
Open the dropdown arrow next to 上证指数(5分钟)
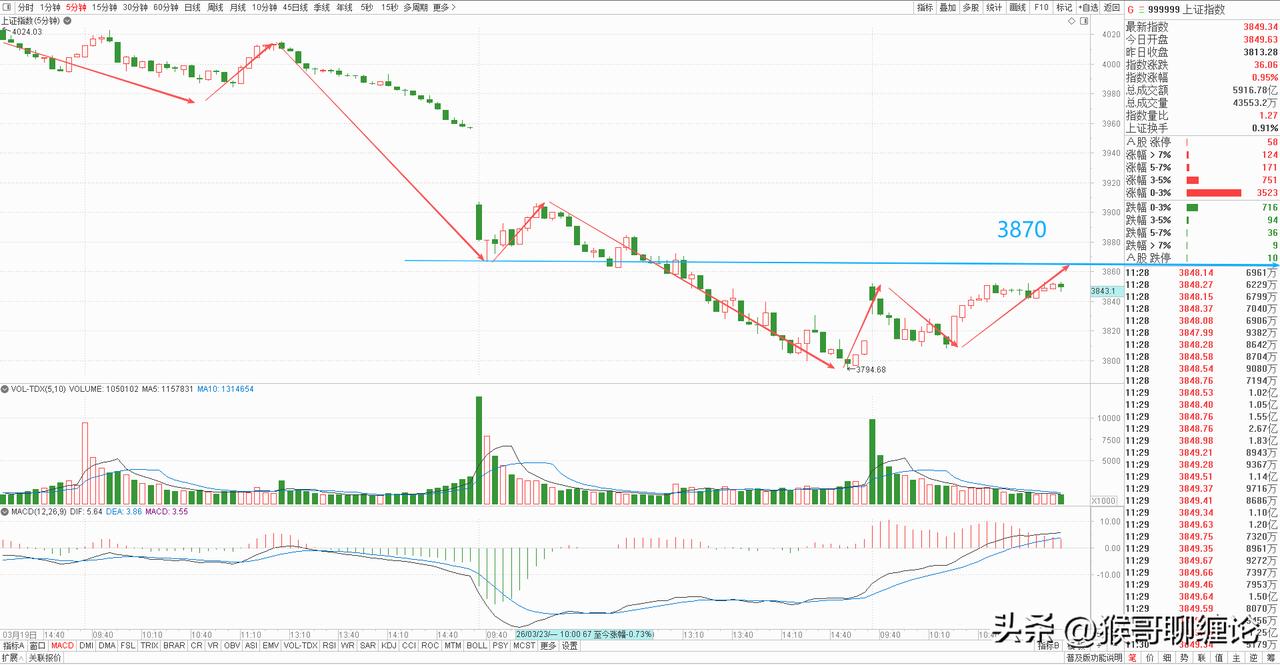point(66,20)
